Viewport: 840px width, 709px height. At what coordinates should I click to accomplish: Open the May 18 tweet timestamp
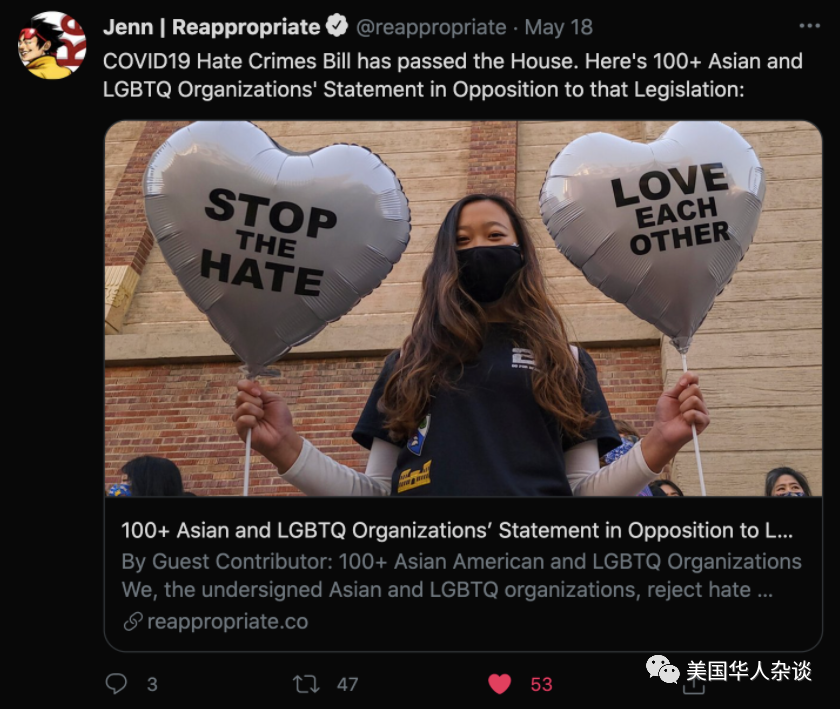coord(559,27)
